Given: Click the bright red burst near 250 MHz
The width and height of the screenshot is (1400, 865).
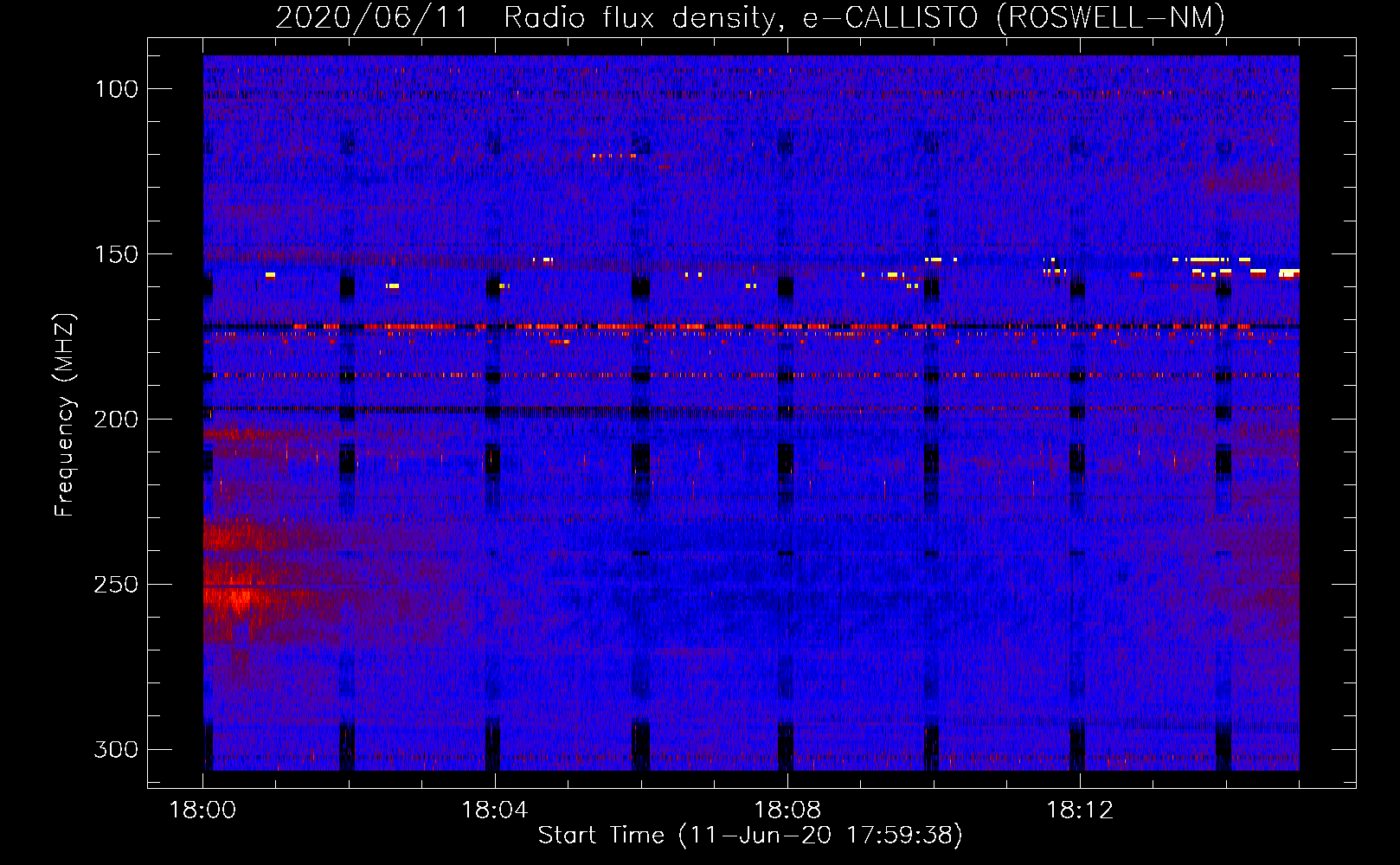Looking at the screenshot, I should 235,588.
